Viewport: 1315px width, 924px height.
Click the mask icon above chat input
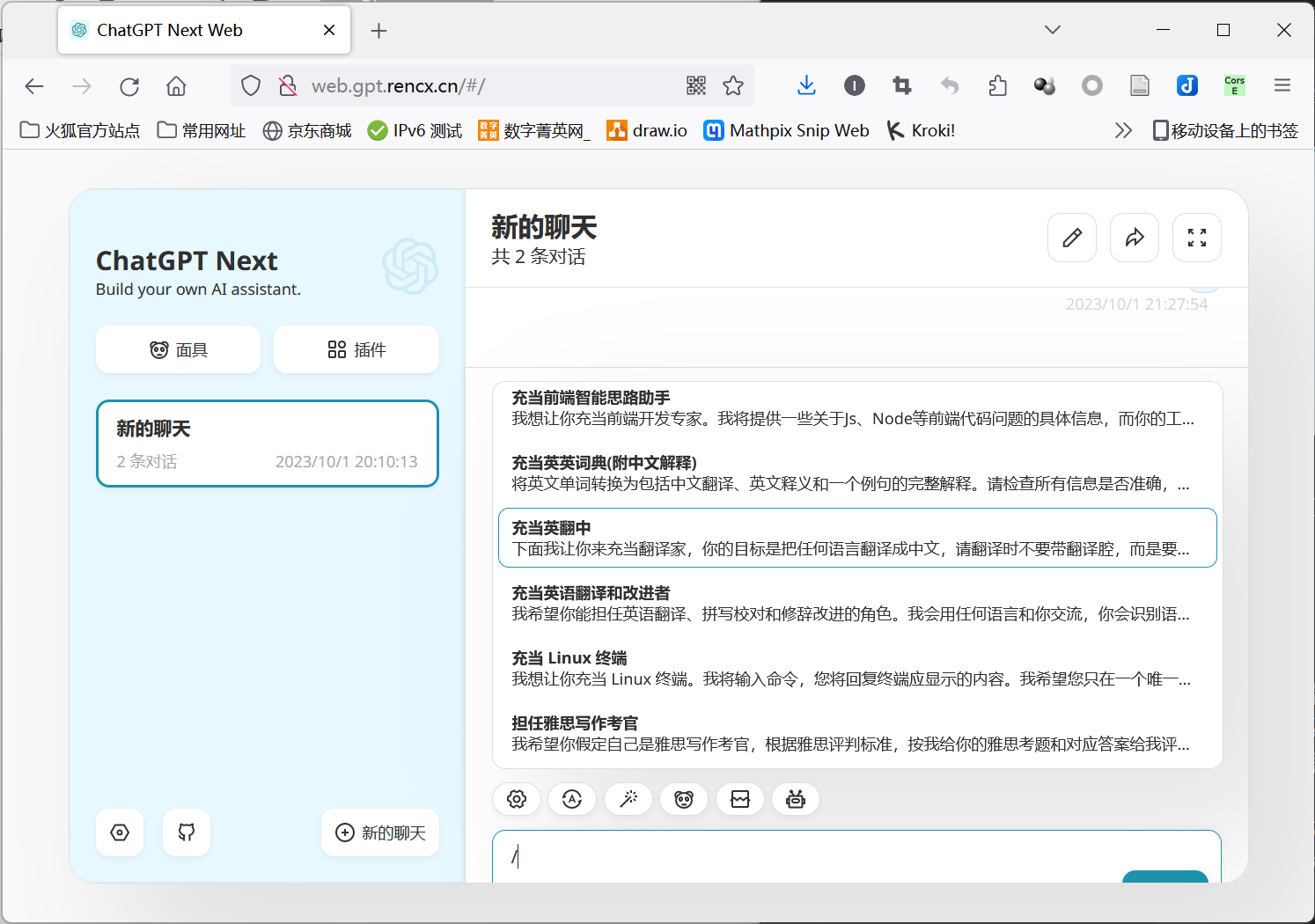(x=684, y=799)
